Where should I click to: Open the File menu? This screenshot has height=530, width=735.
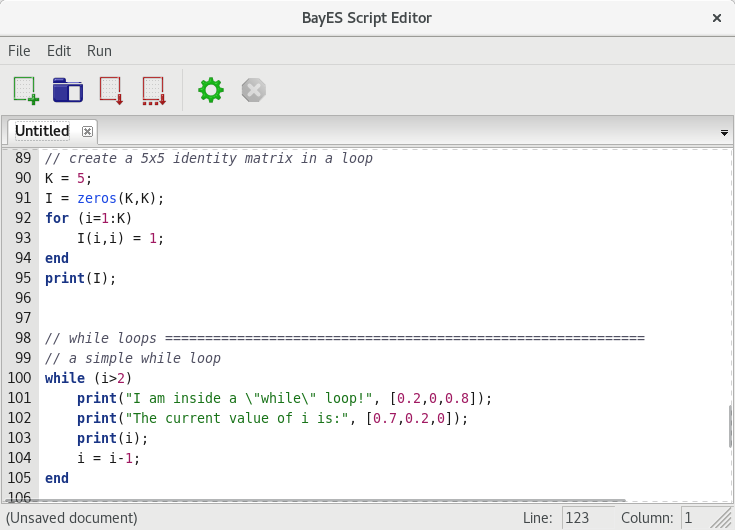click(19, 51)
